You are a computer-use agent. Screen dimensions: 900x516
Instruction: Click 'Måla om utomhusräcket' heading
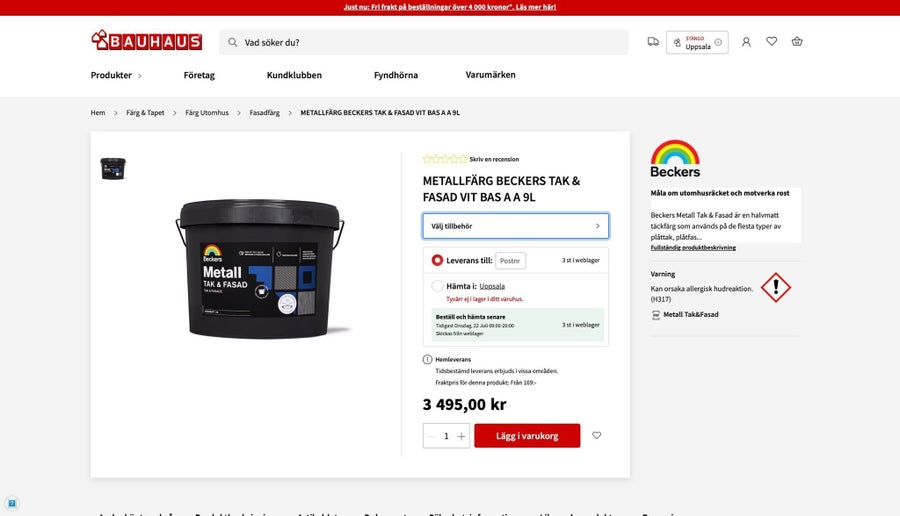click(x=720, y=193)
